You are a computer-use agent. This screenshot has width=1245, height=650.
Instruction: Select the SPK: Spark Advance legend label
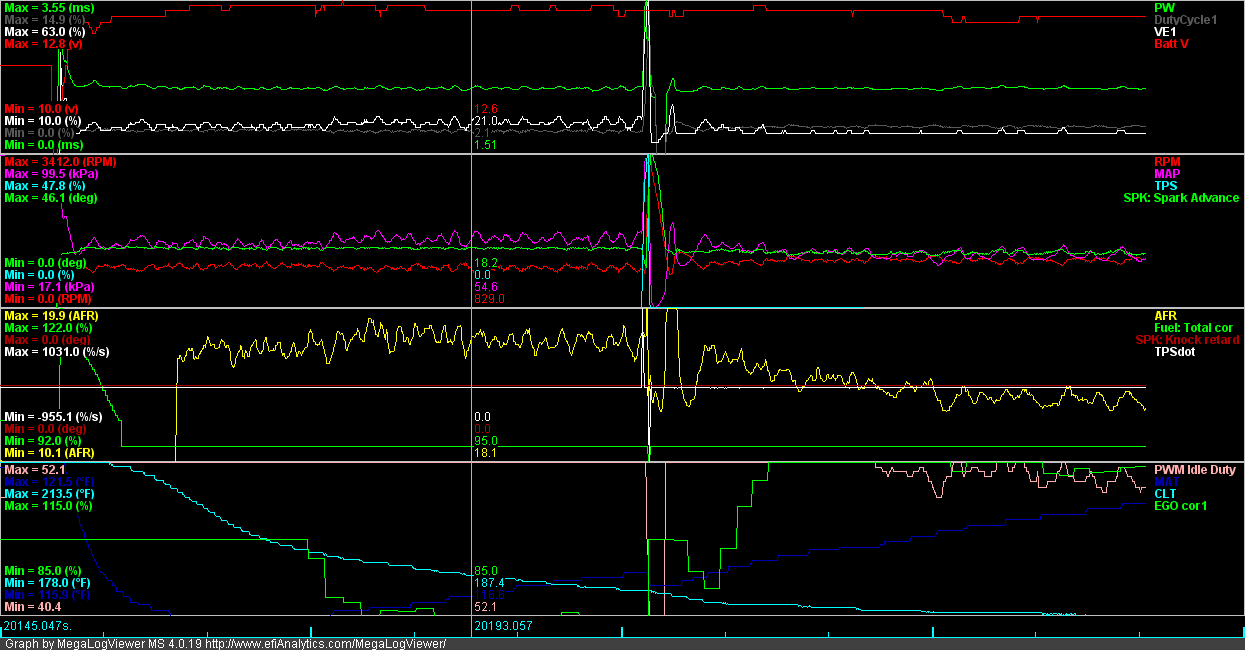click(1179, 198)
